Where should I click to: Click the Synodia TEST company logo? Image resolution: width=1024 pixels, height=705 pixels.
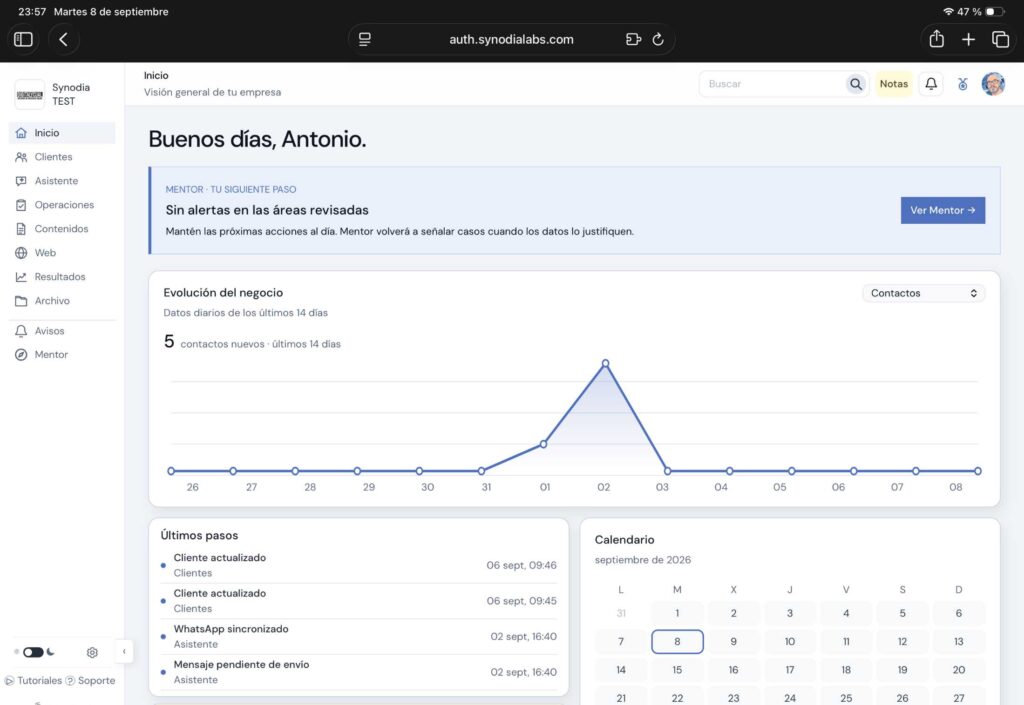29,95
